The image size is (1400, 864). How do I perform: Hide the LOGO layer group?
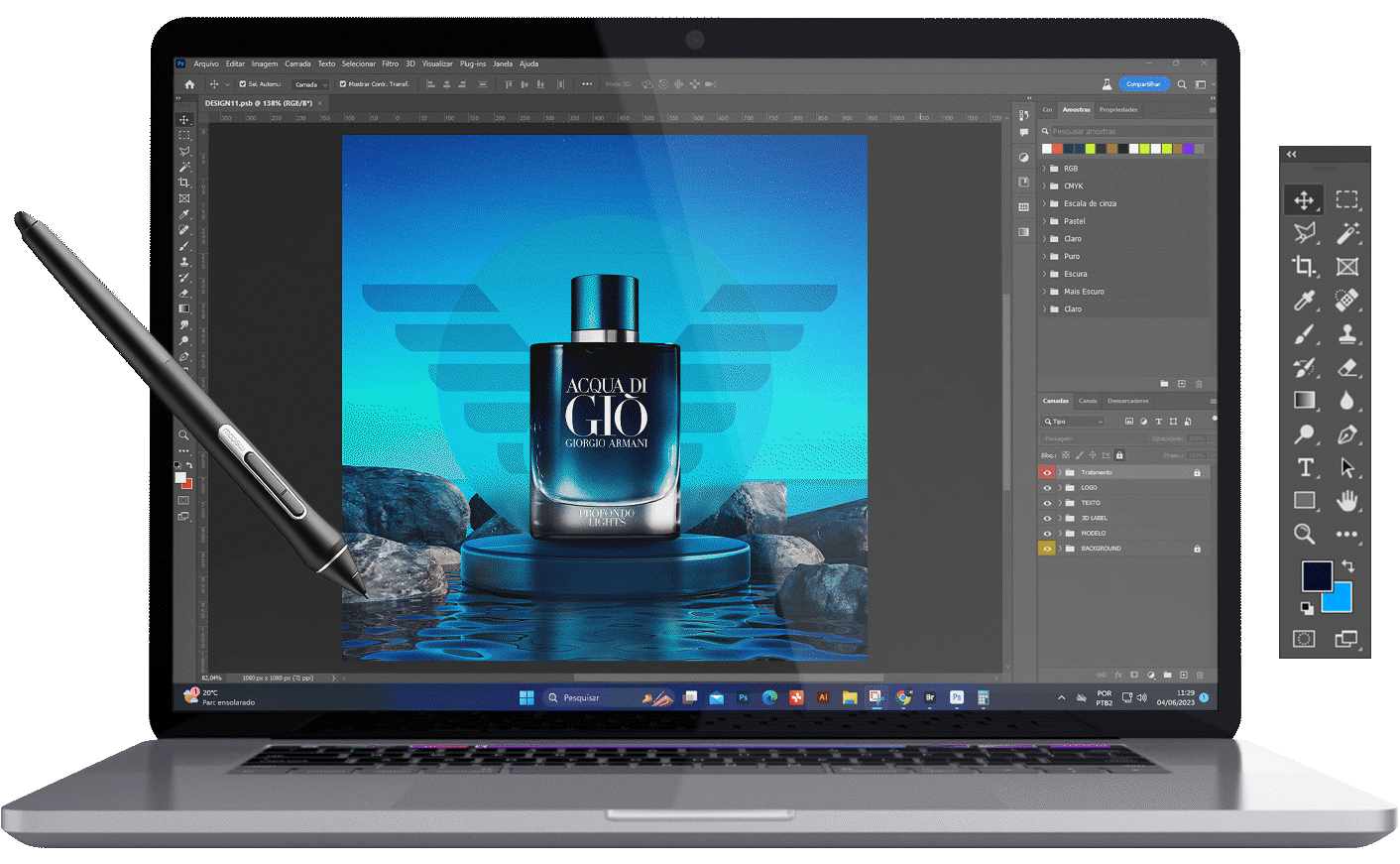[1047, 488]
